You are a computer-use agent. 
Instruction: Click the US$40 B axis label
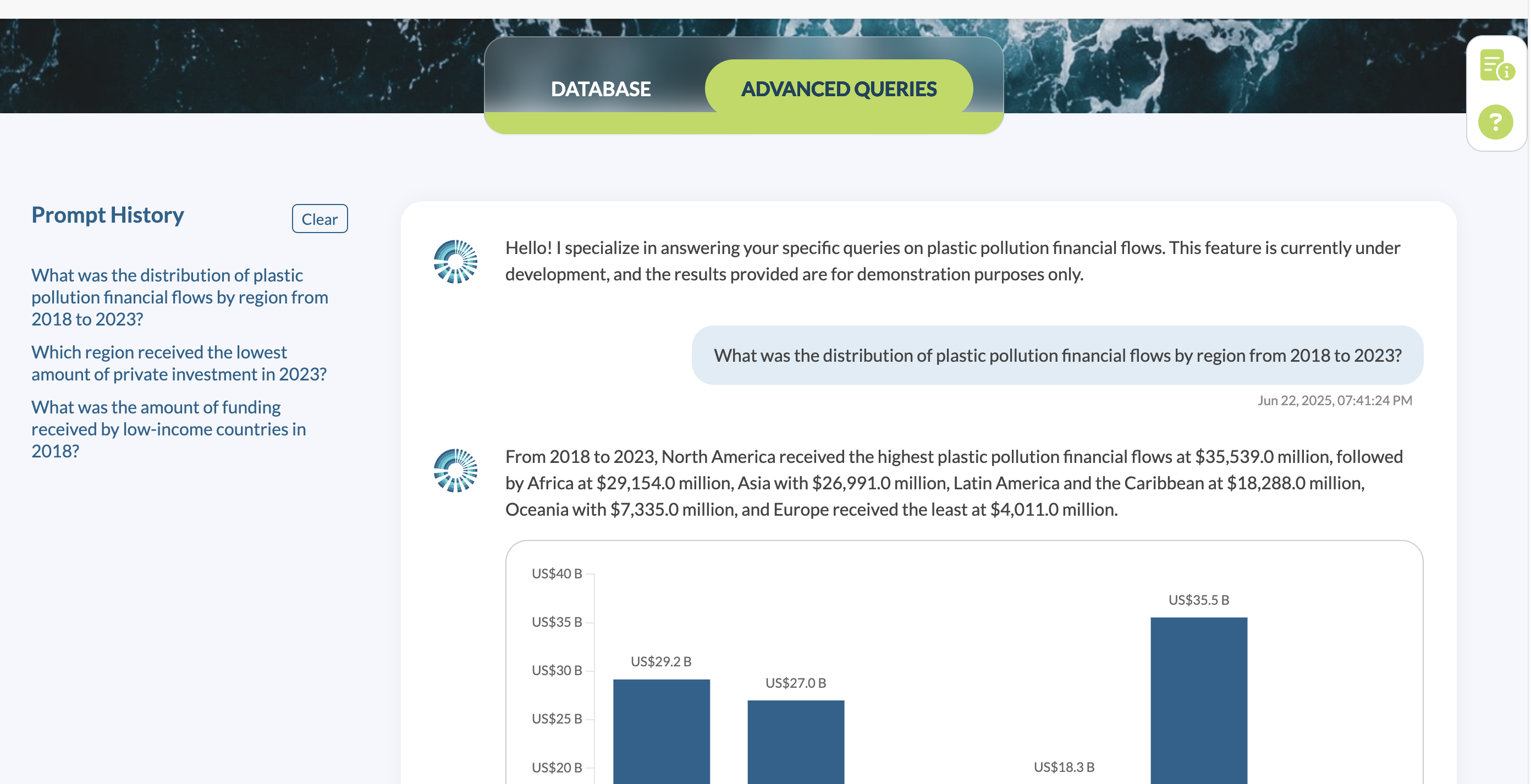coord(557,573)
